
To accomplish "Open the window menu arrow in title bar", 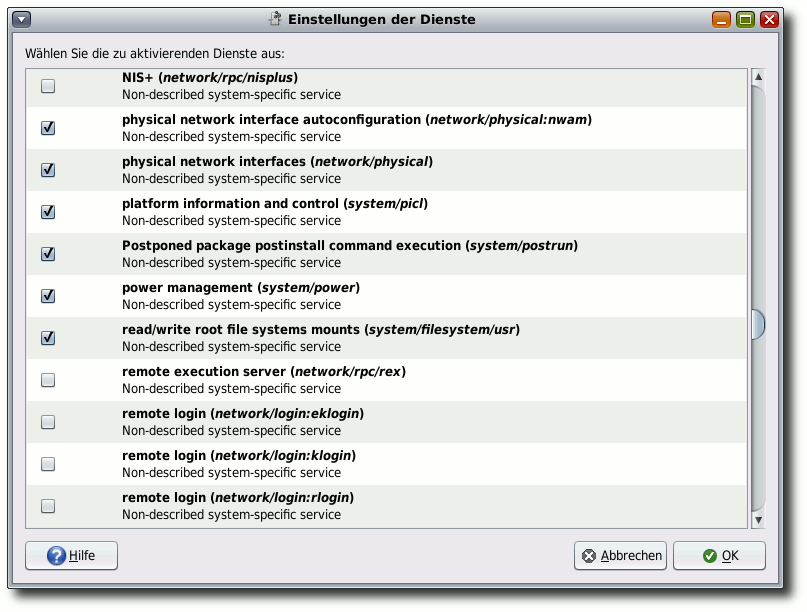I will click(22, 20).
